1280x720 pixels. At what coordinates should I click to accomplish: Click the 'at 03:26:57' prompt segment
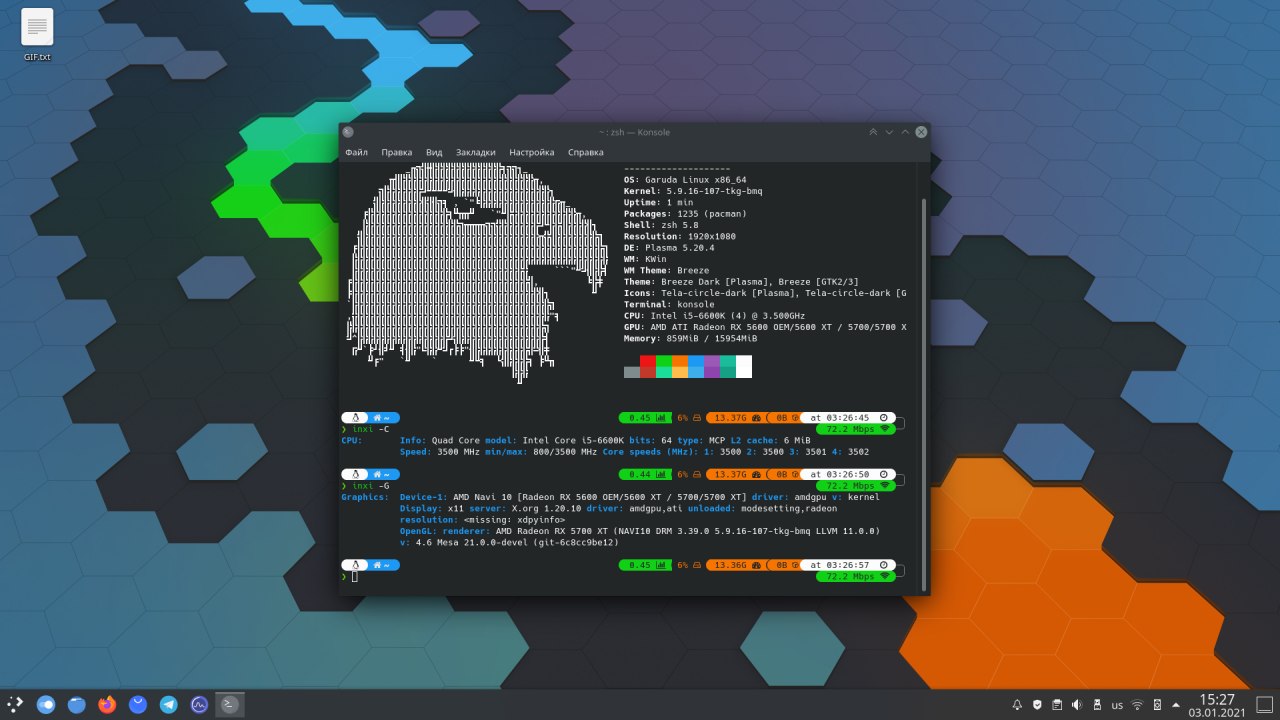click(x=849, y=565)
